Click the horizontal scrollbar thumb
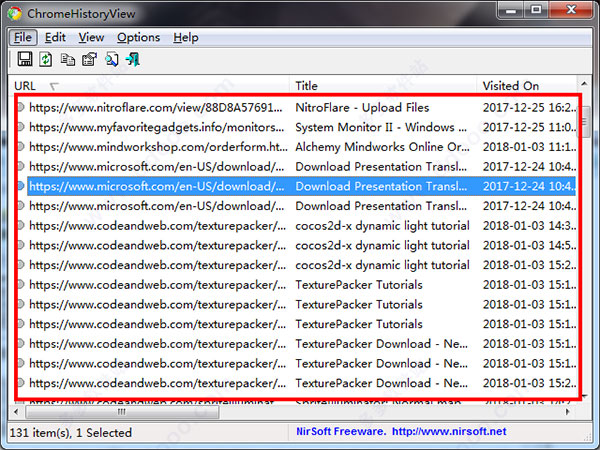The height and width of the screenshot is (450, 600). 122,412
